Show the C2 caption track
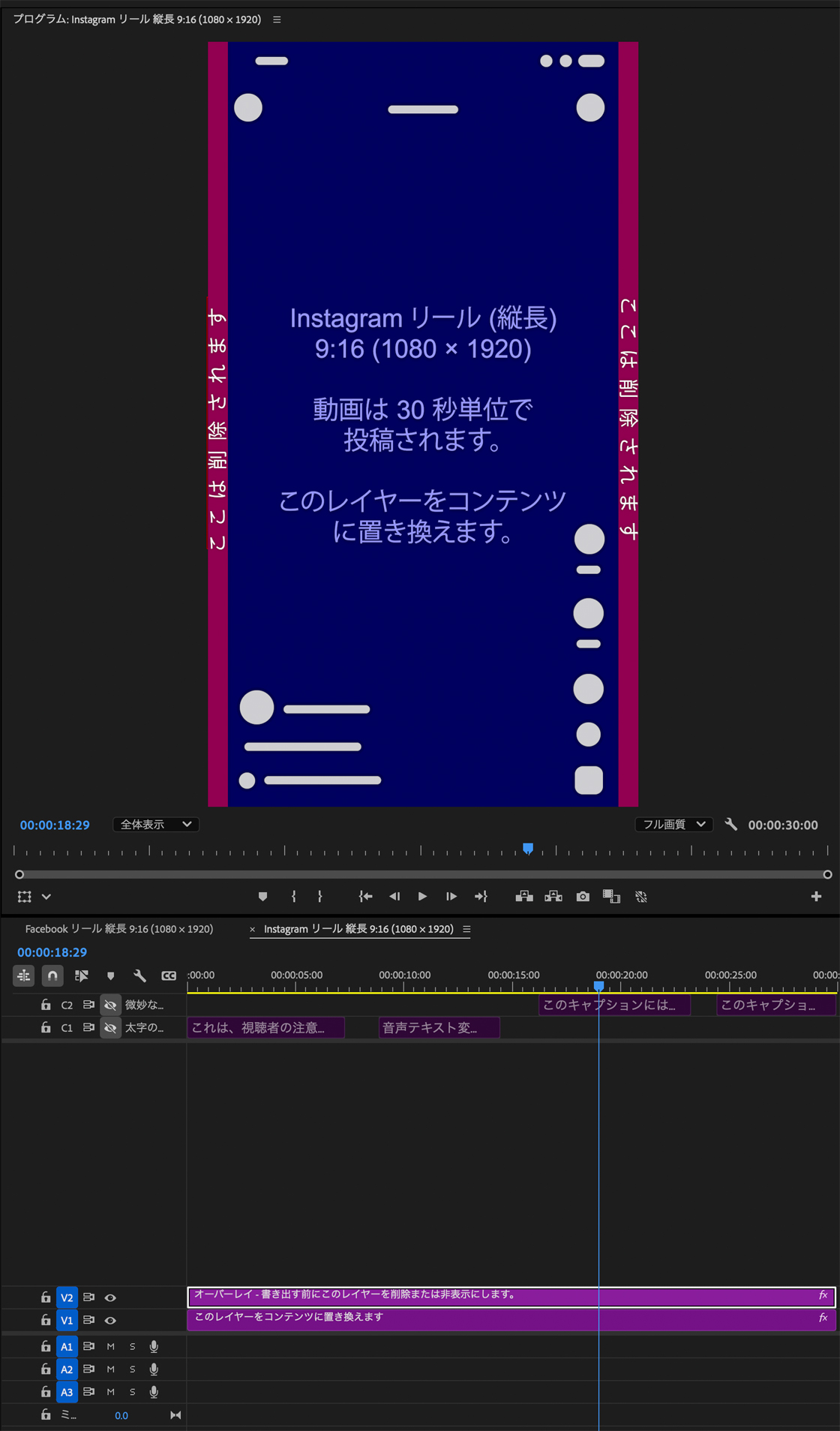Image resolution: width=840 pixels, height=1431 pixels. (x=110, y=1005)
